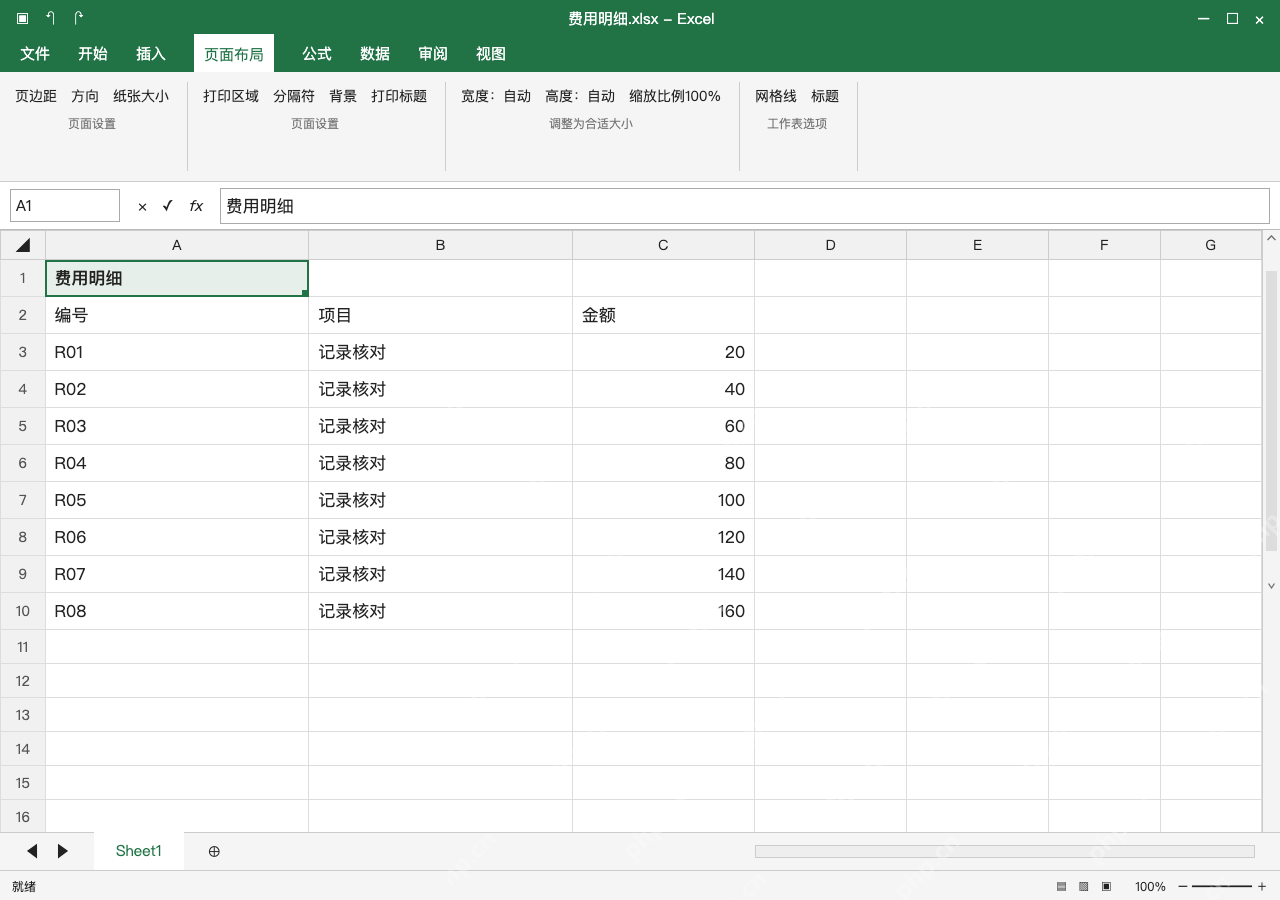1280x900 pixels.
Task: Go to the next sheet using the right arrow
Action: click(62, 851)
